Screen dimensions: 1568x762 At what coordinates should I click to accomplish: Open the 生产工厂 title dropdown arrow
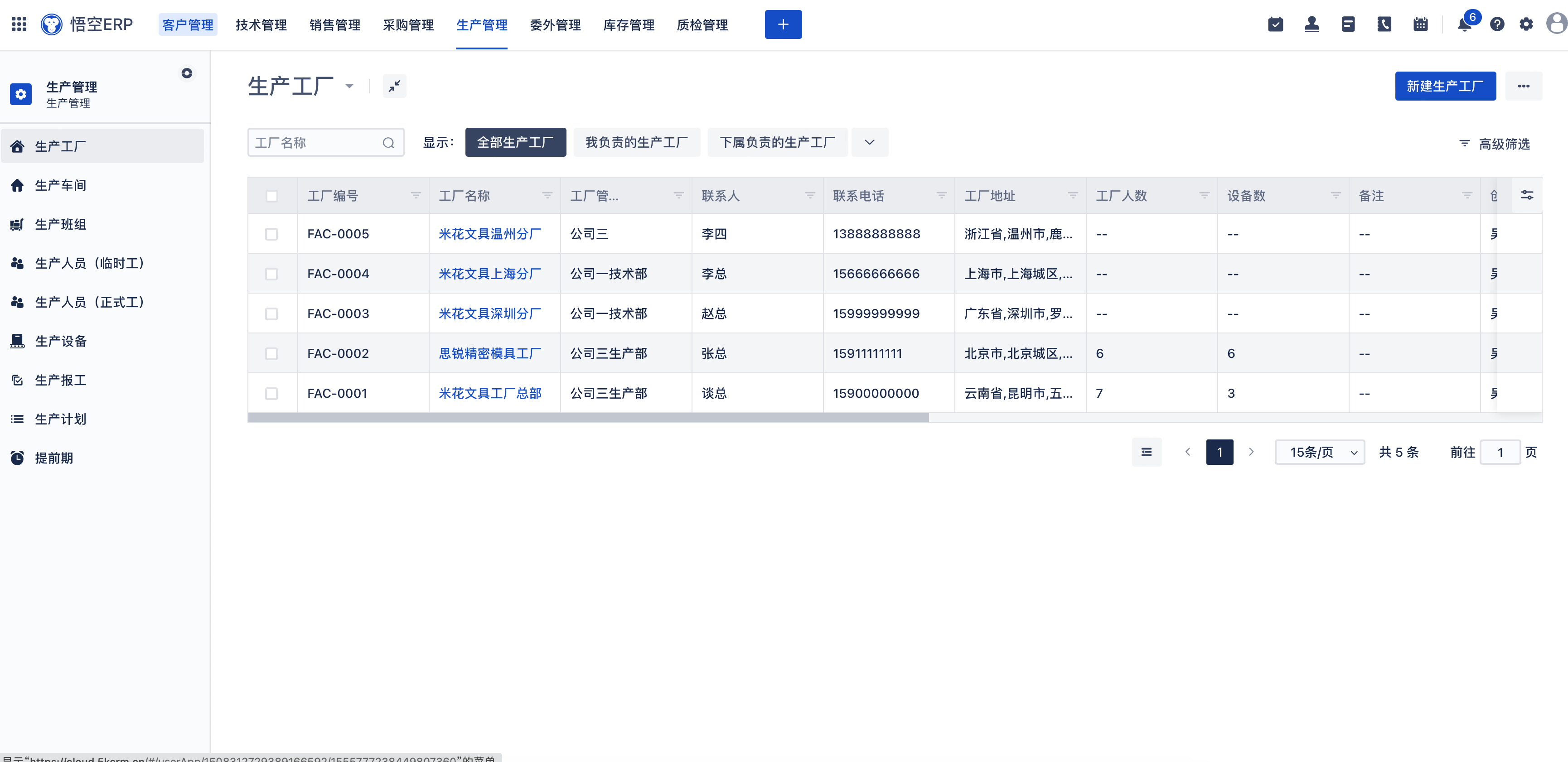coord(349,86)
